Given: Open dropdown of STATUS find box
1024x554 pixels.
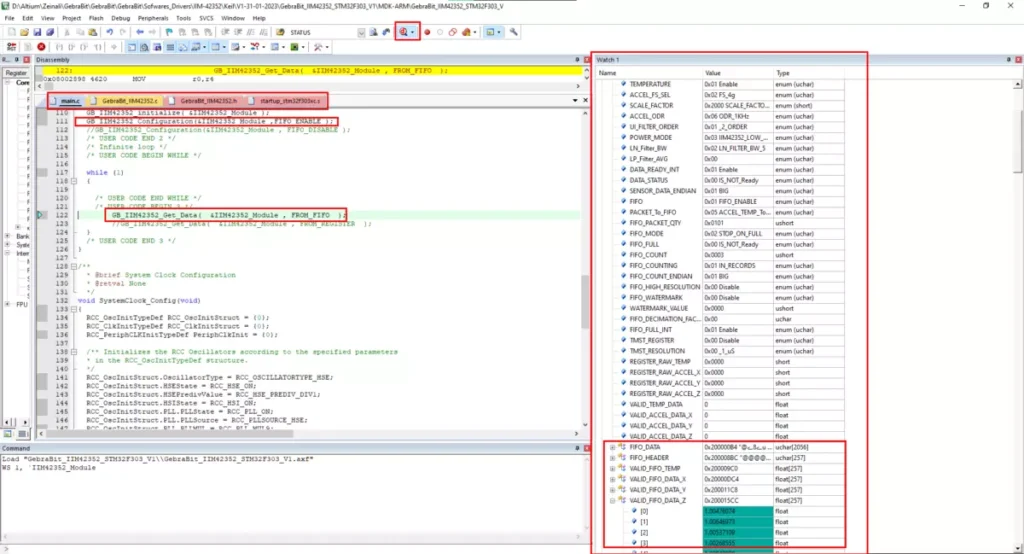Looking at the screenshot, I should click(x=360, y=32).
